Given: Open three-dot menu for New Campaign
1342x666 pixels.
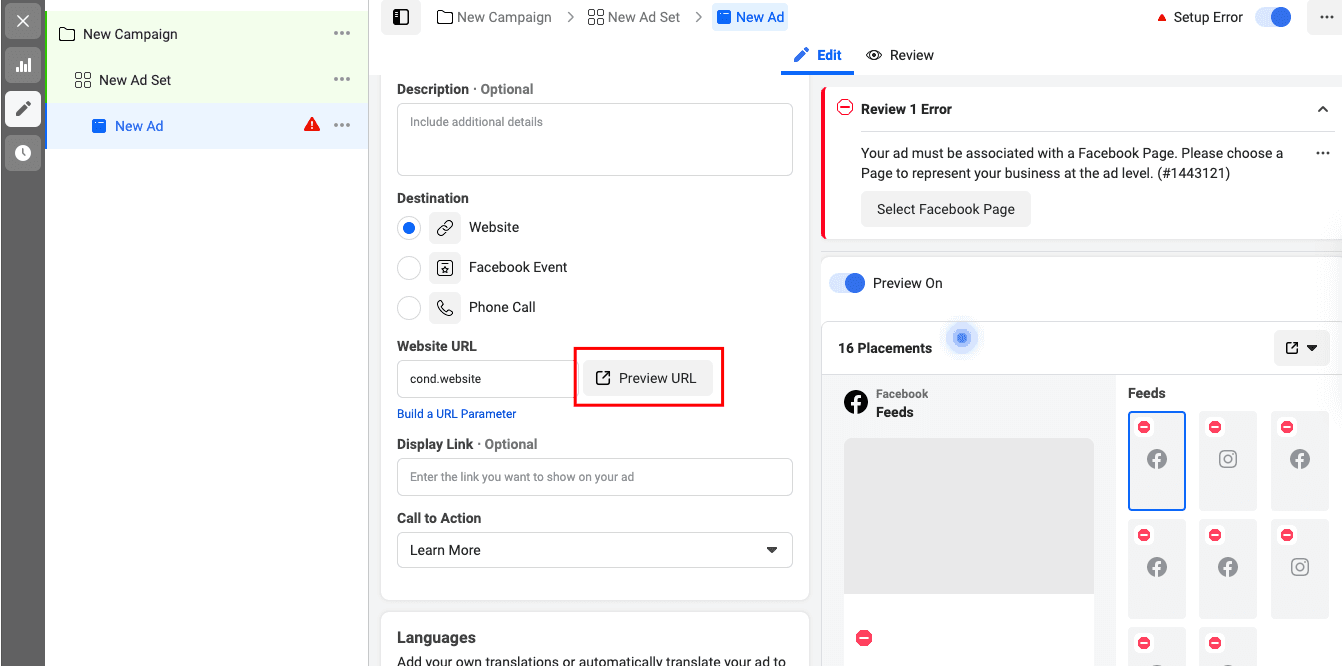Looking at the screenshot, I should tap(342, 33).
